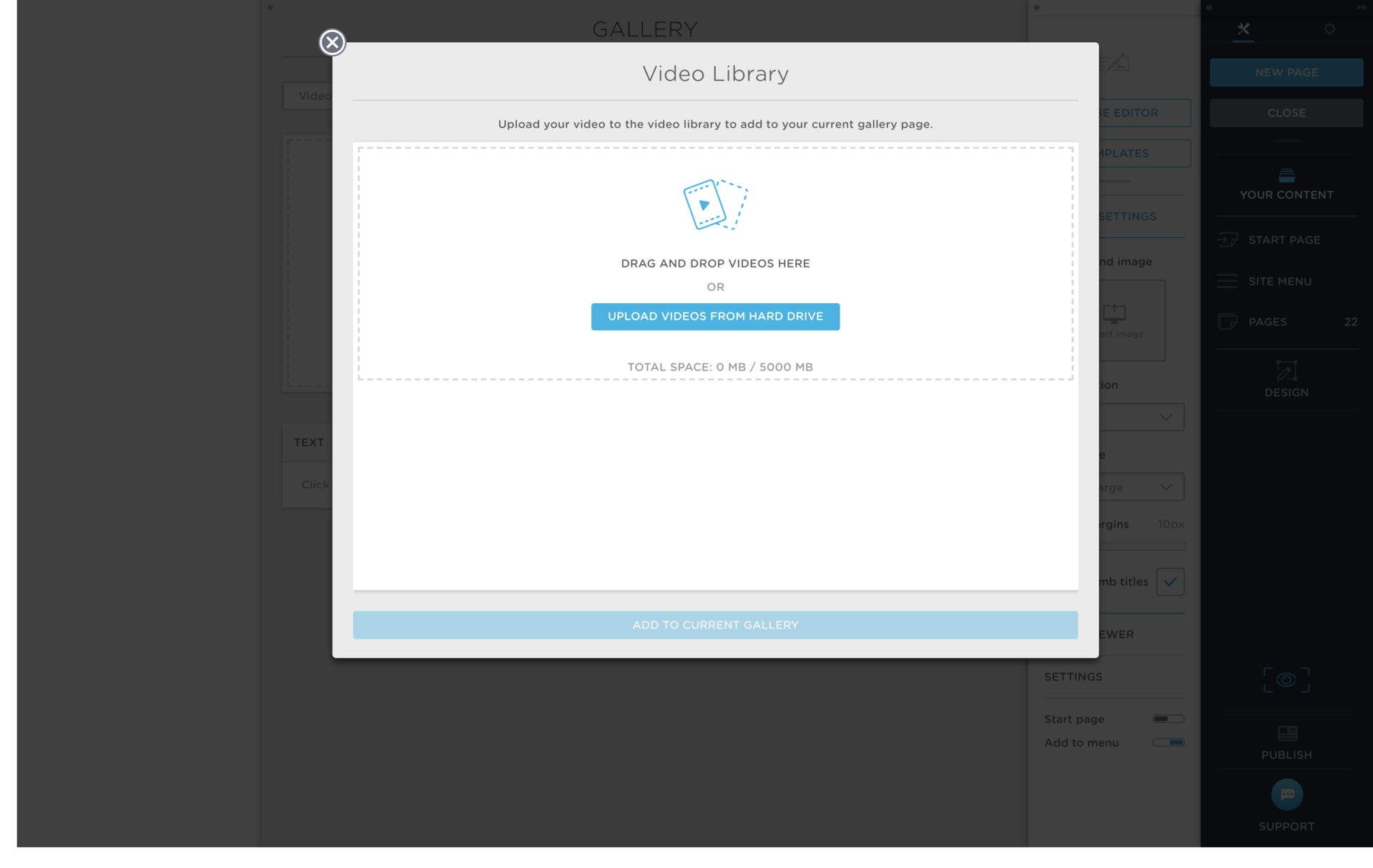Click the Publish icon
This screenshot has height=868, width=1373.
(x=1287, y=734)
